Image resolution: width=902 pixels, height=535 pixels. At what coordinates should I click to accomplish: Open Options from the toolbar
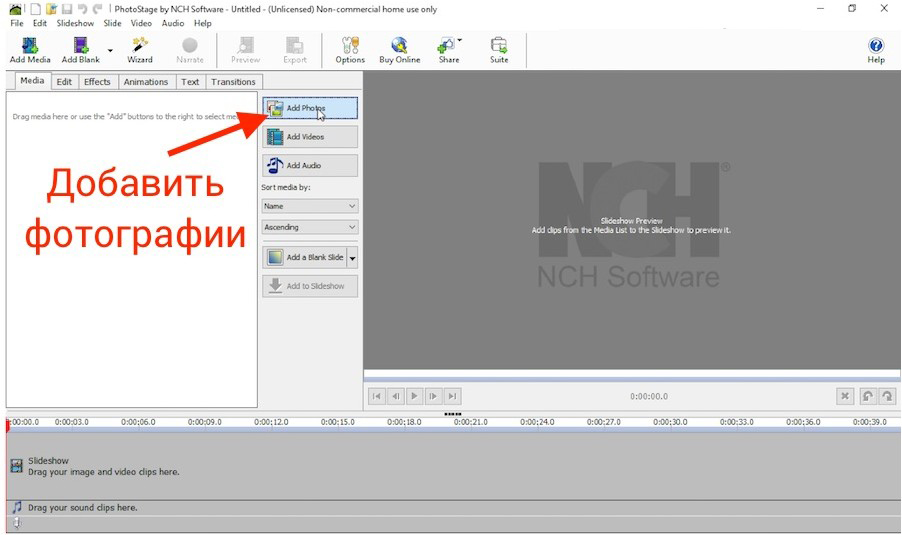tap(350, 49)
